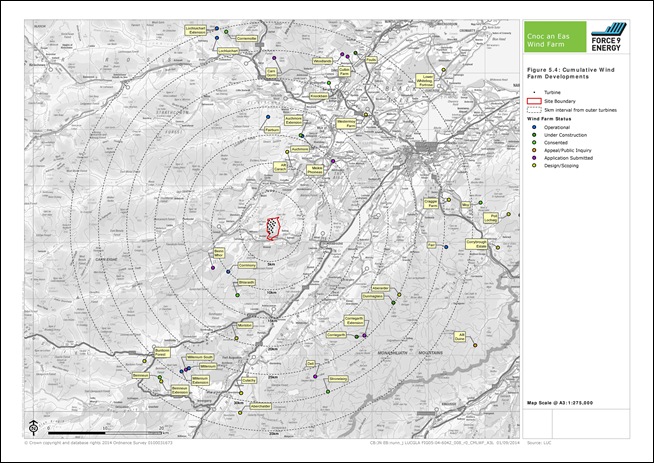Click the green marker next to Moy
Image resolution: width=654 pixels, height=463 pixels.
pyautogui.click(x=480, y=203)
